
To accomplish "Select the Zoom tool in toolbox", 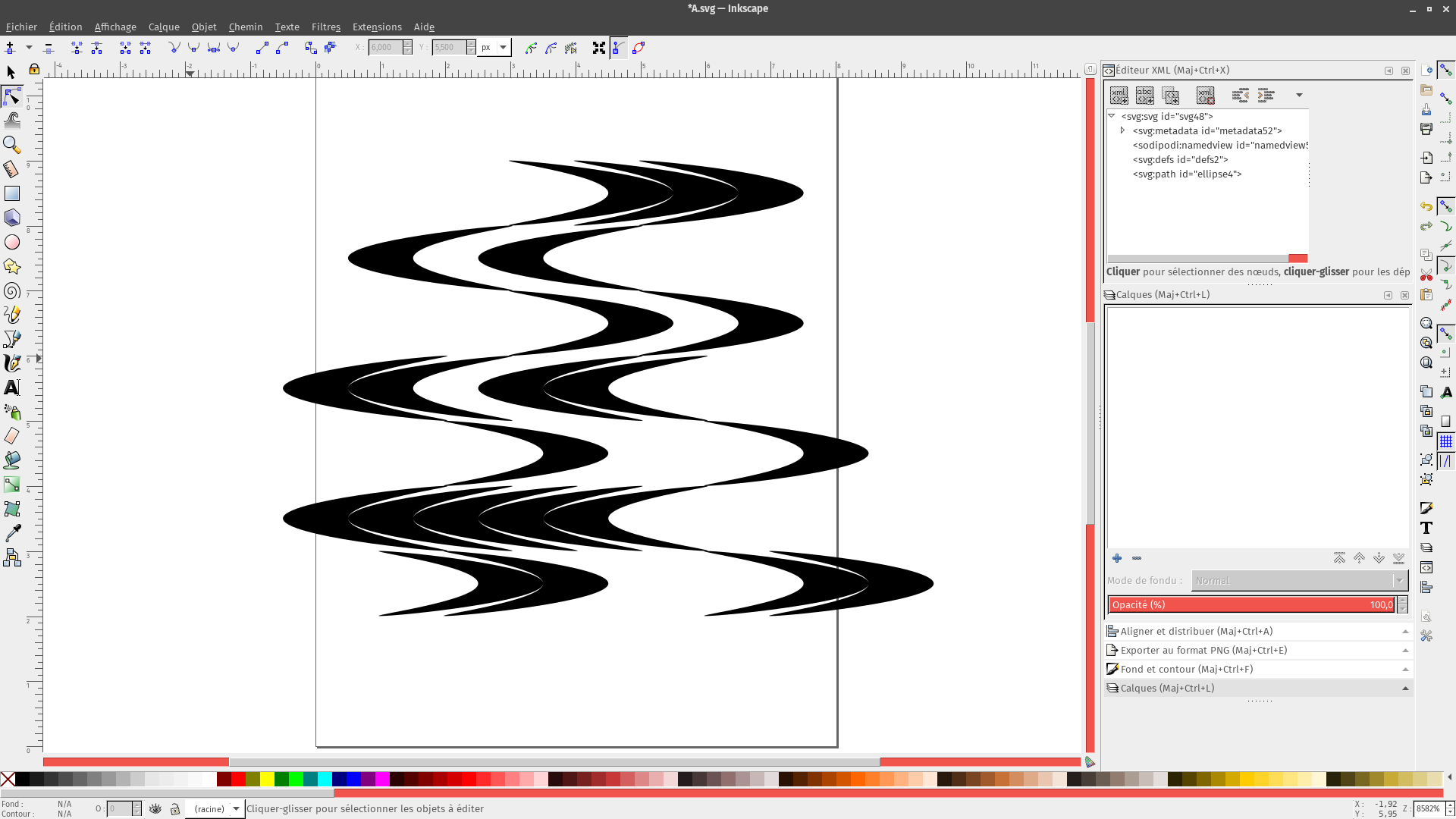I will click(12, 144).
